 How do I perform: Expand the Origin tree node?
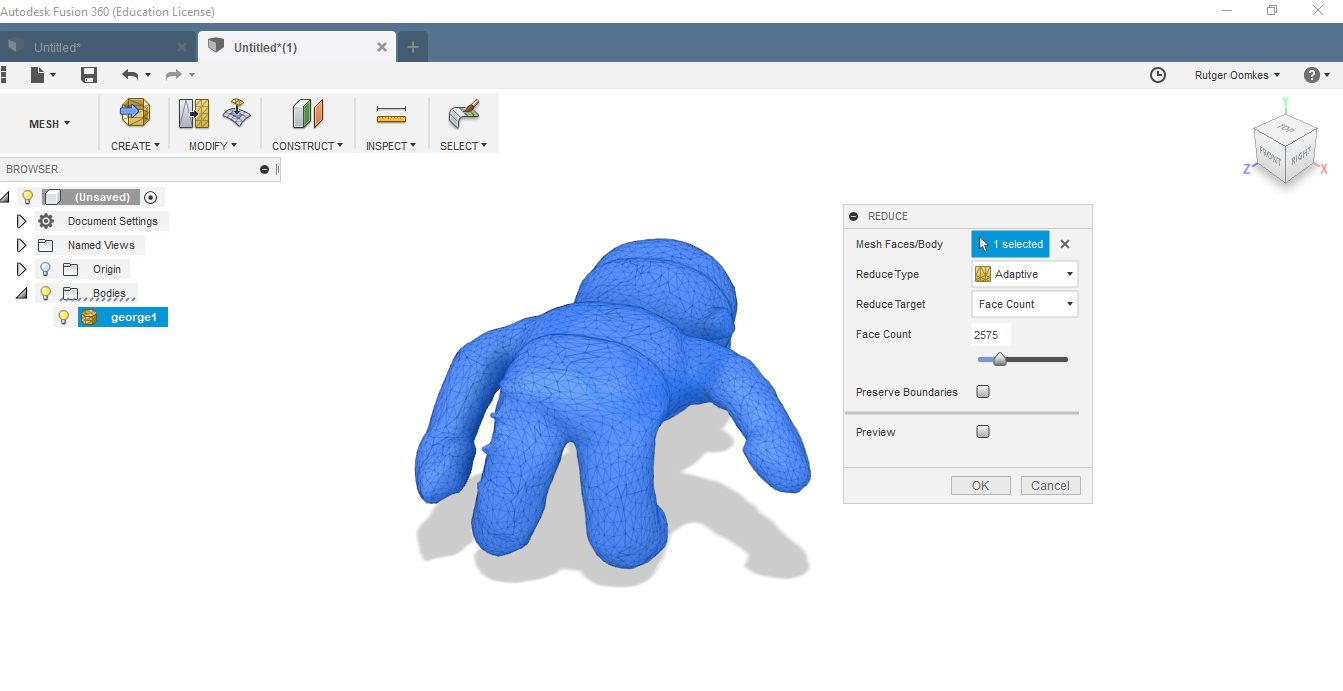(21, 269)
